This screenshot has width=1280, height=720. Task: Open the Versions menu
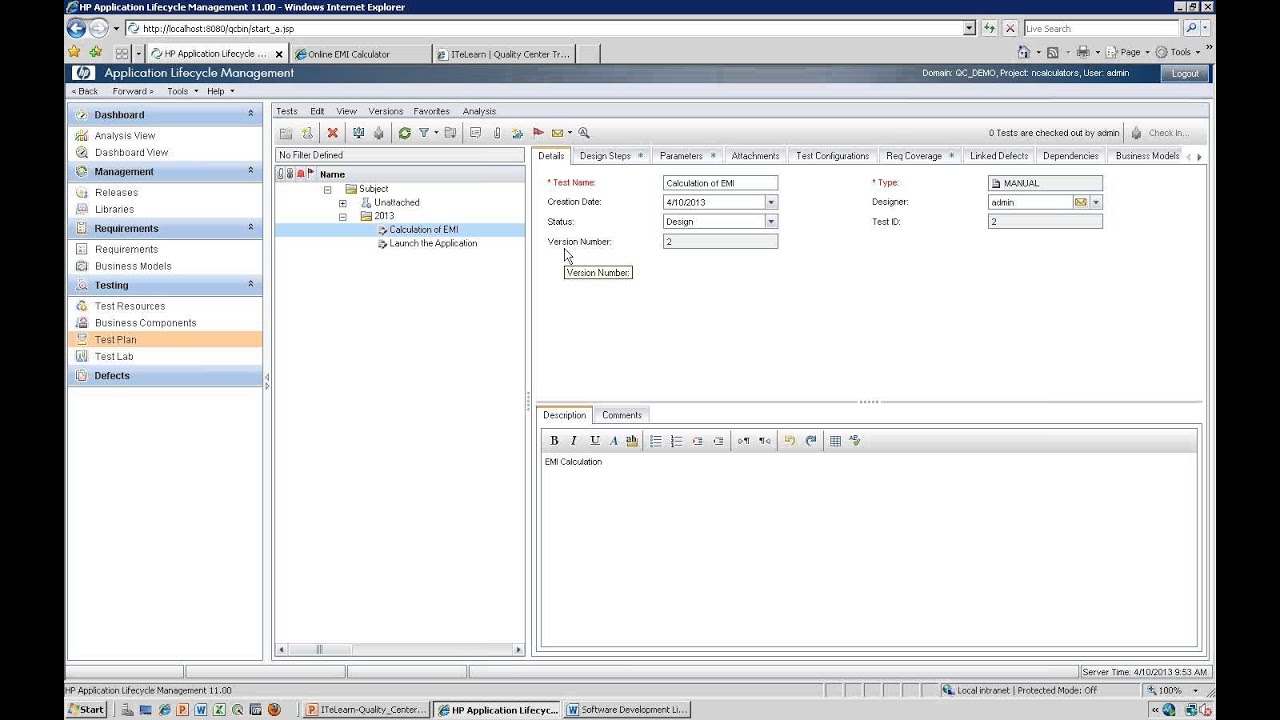click(385, 111)
